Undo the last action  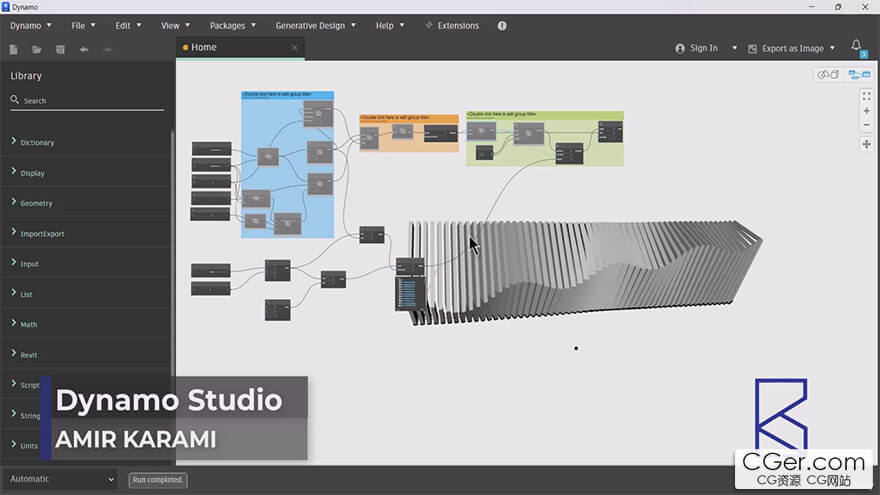point(84,49)
